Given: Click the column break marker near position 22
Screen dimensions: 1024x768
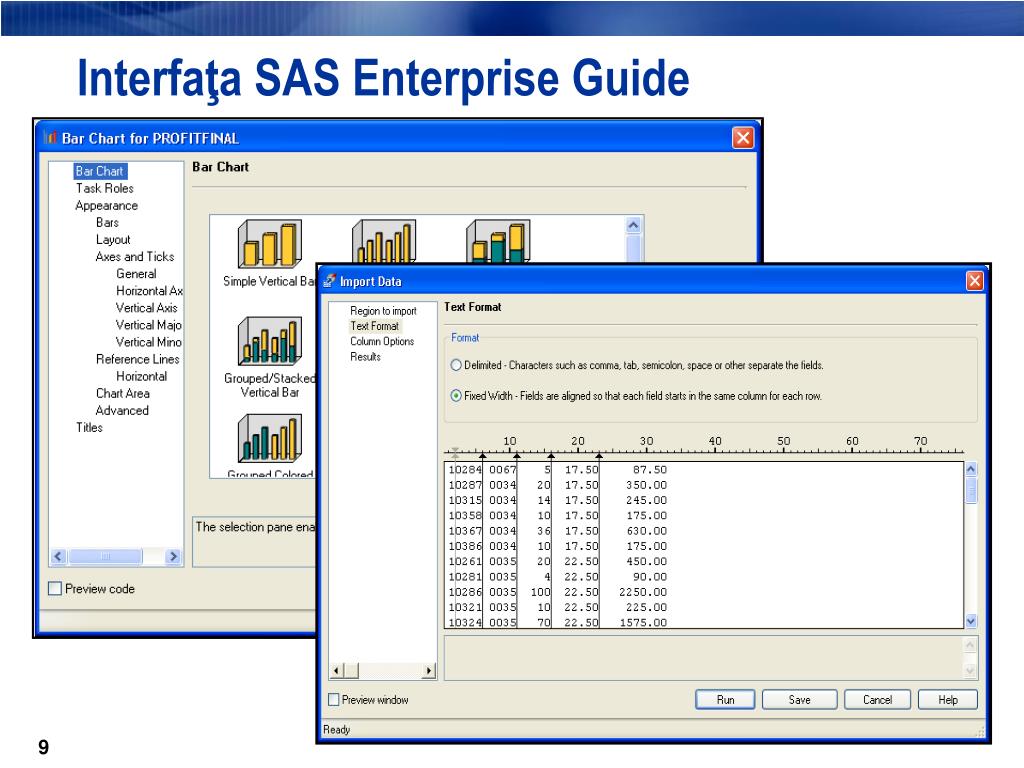Looking at the screenshot, I should 599,456.
